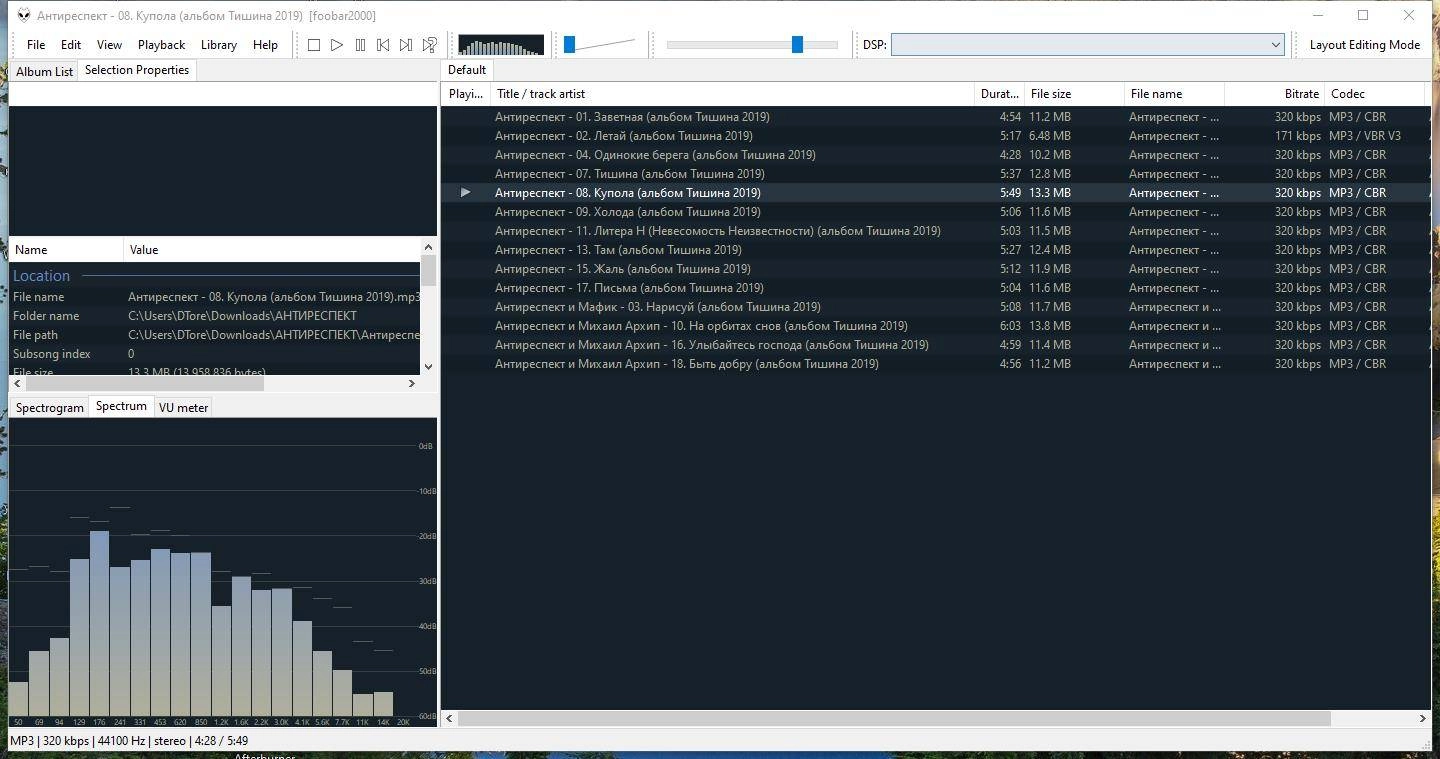The height and width of the screenshot is (759, 1440).
Task: Select track 18. Быть добру
Action: pos(936,364)
